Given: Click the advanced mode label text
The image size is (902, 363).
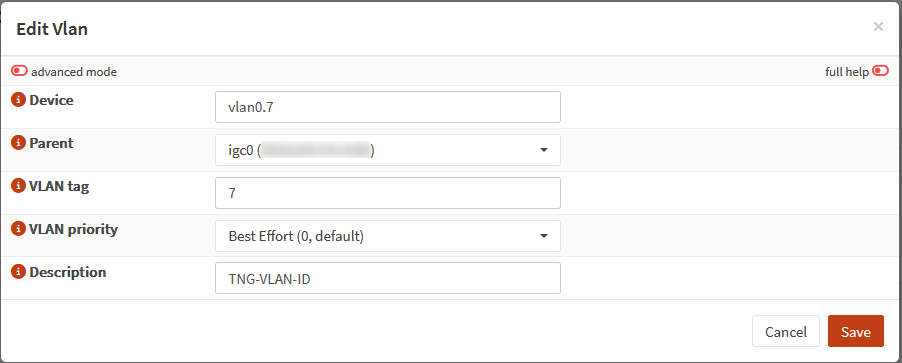Looking at the screenshot, I should (x=74, y=72).
